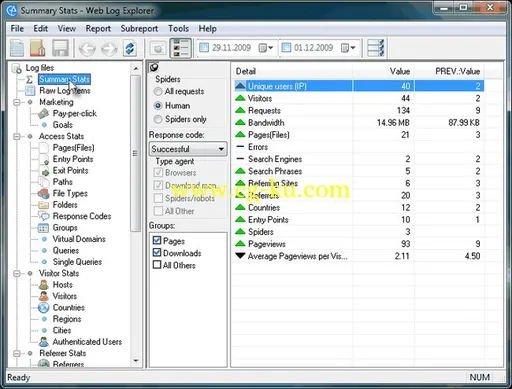
Task: Go back with the left arrow icon
Action: [87, 49]
